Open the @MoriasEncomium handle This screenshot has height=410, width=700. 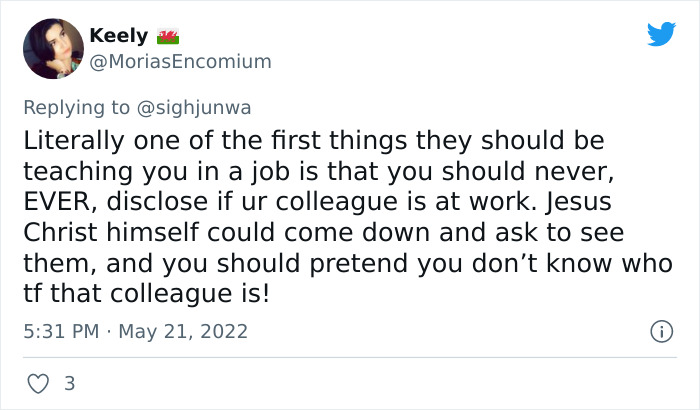pyautogui.click(x=180, y=61)
